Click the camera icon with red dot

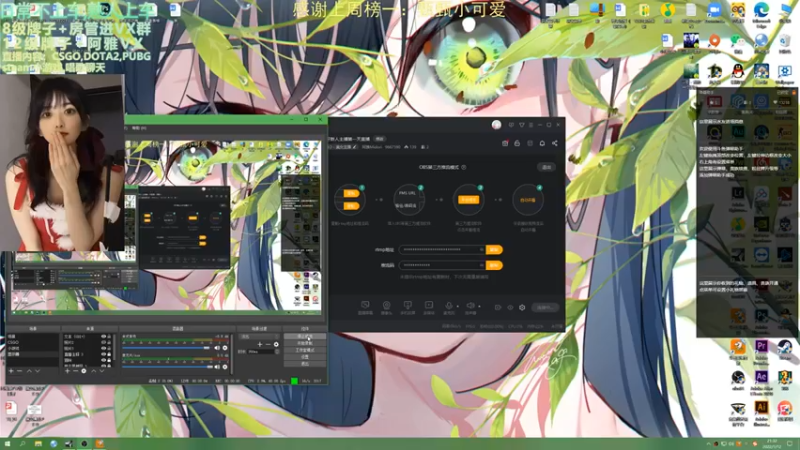(505, 143)
